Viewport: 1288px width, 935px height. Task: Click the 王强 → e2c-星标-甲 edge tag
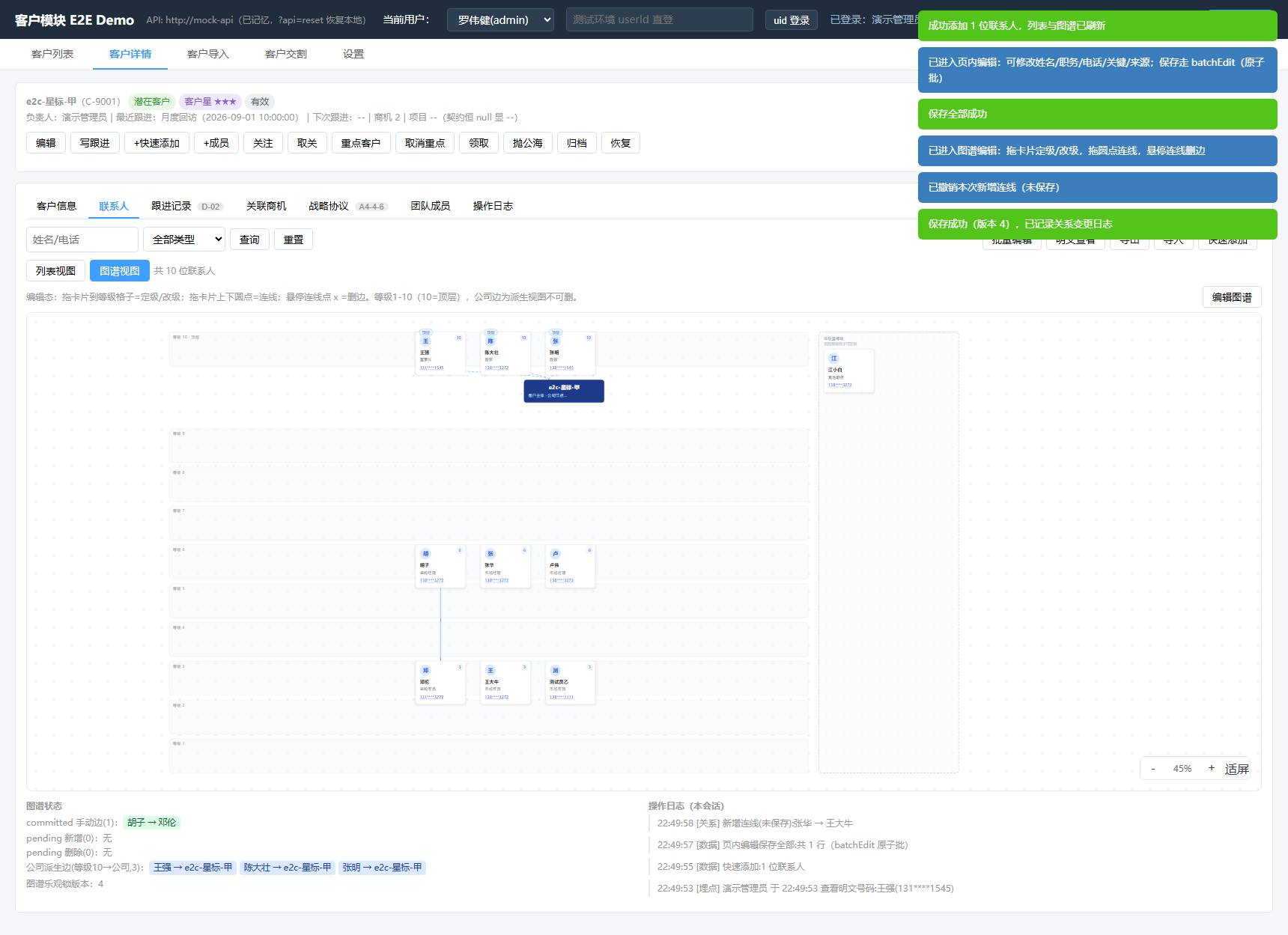[x=192, y=868]
